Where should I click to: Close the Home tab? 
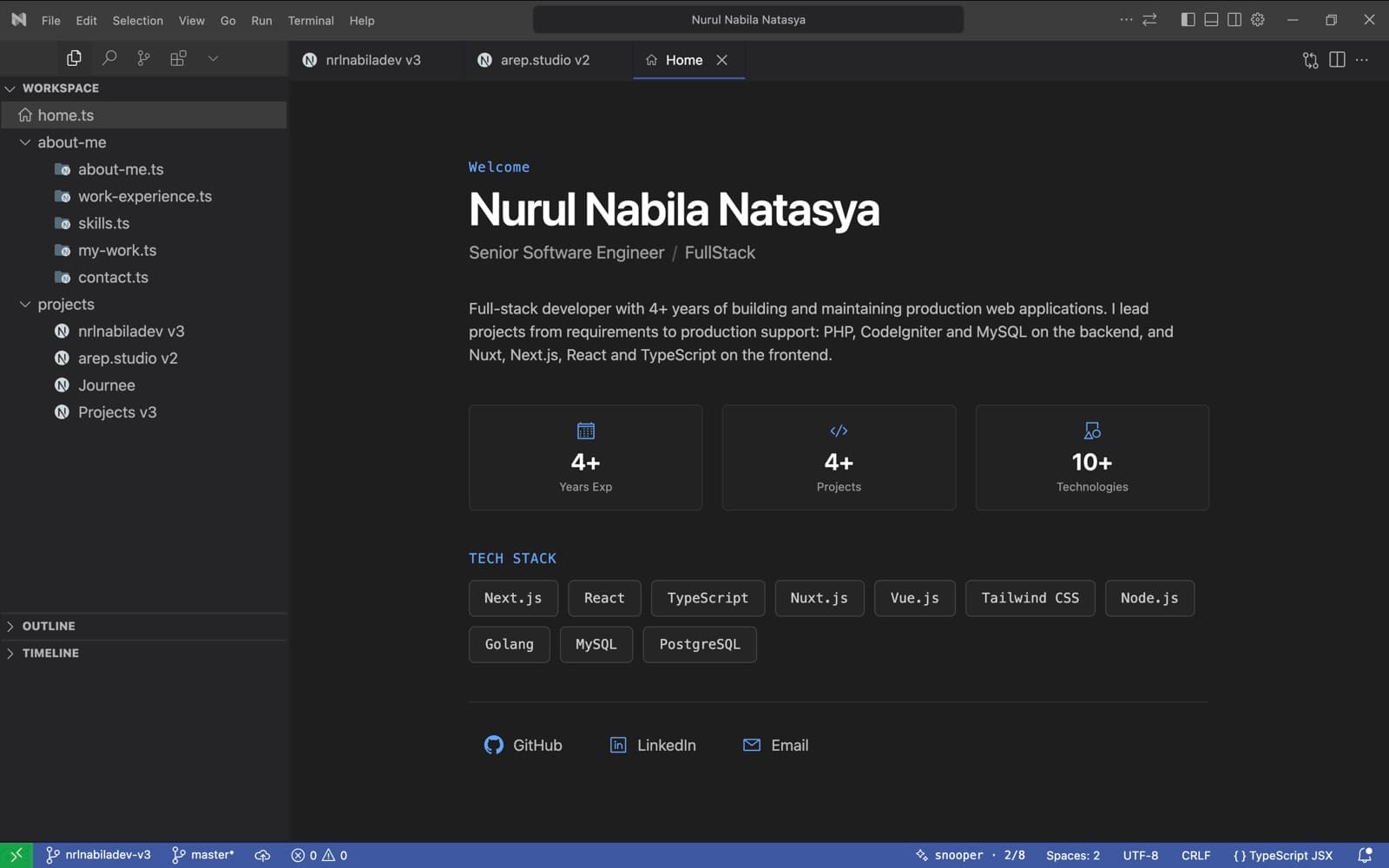coord(721,60)
